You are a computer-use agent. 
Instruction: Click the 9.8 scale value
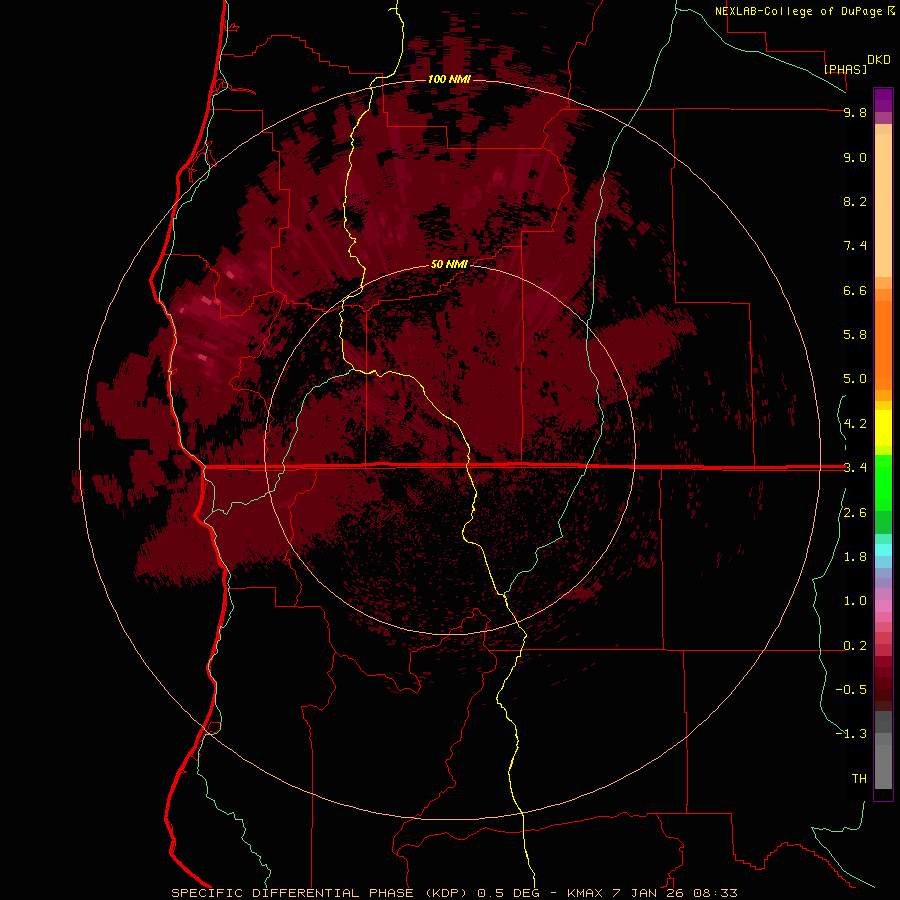(855, 112)
